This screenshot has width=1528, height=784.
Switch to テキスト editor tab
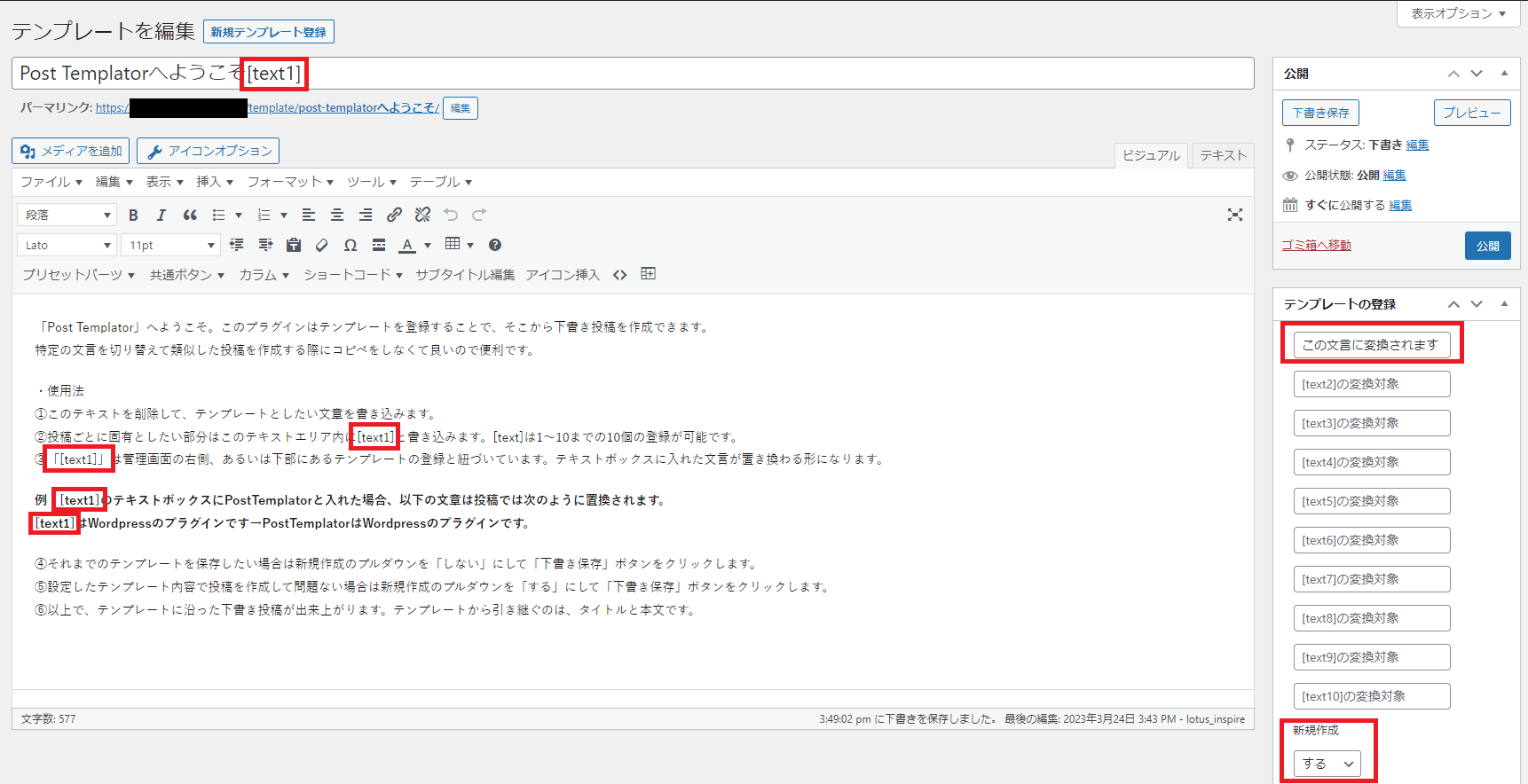coord(1223,155)
